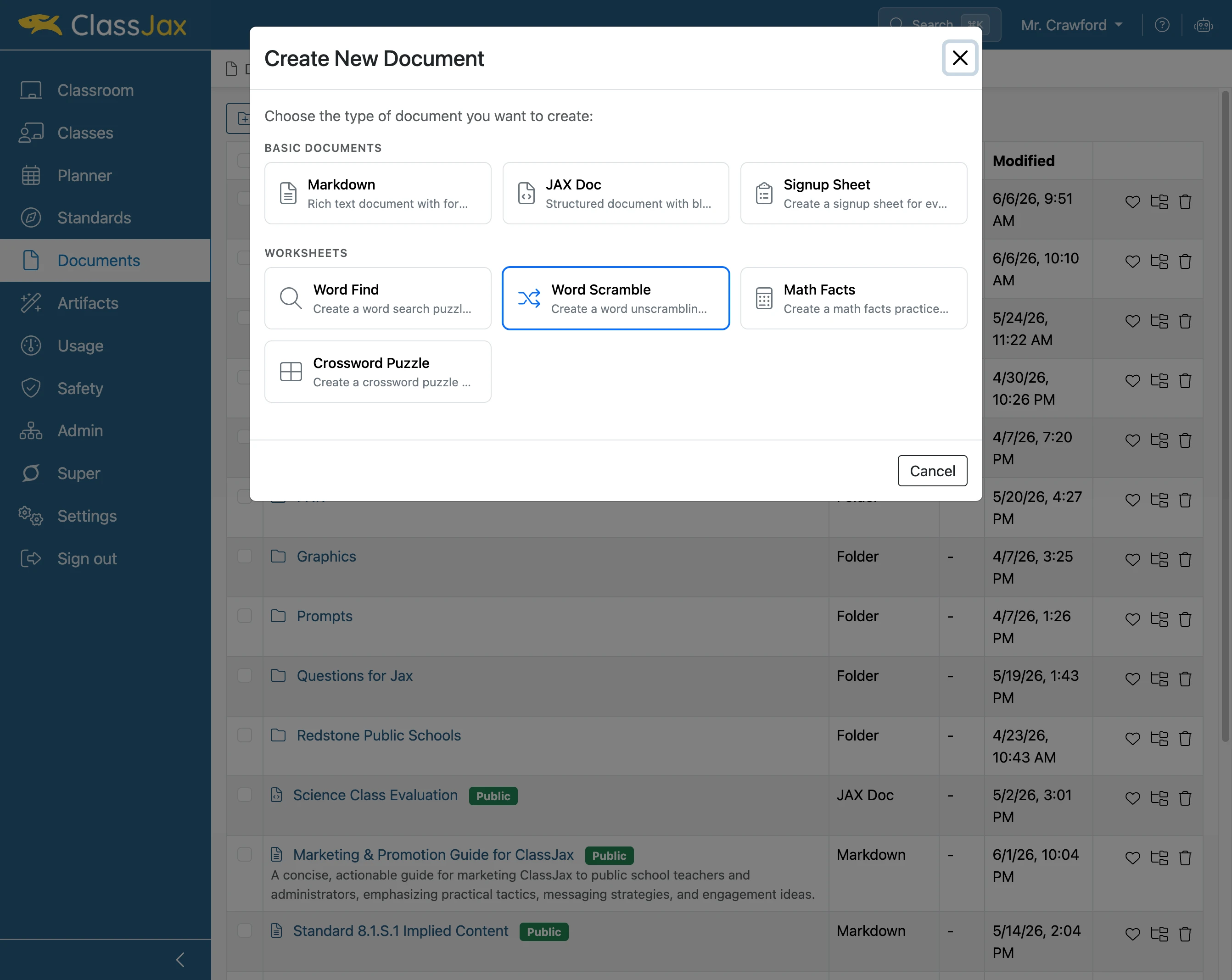1232x980 pixels.
Task: Select the Math Facts worksheet
Action: pyautogui.click(x=853, y=298)
